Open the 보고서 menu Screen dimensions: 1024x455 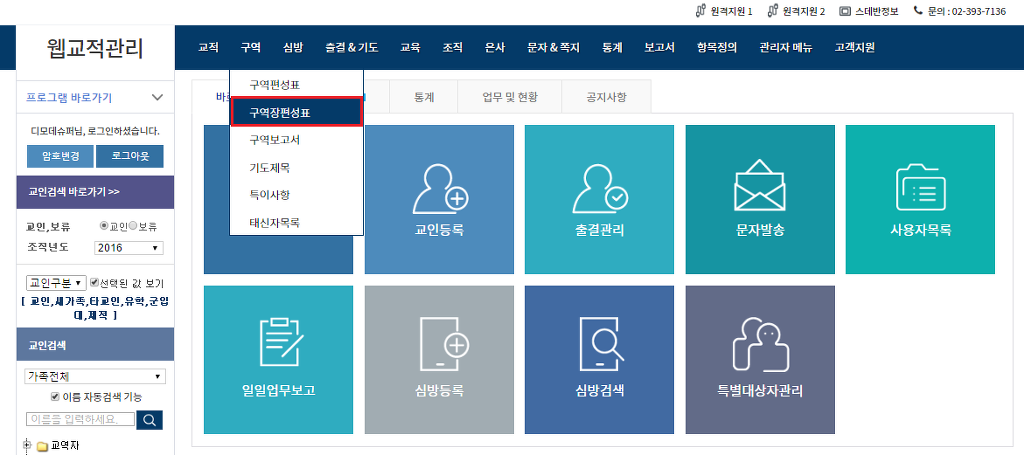660,47
